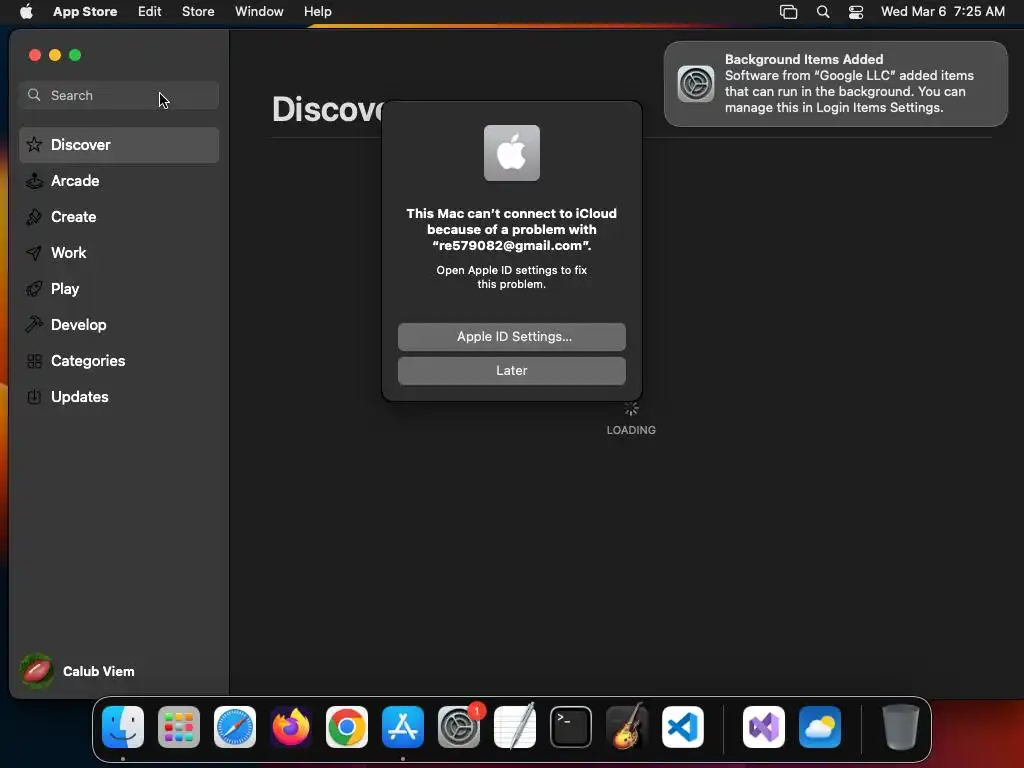This screenshot has height=768, width=1024.
Task: Launch Firefox from the Dock
Action: [291, 727]
